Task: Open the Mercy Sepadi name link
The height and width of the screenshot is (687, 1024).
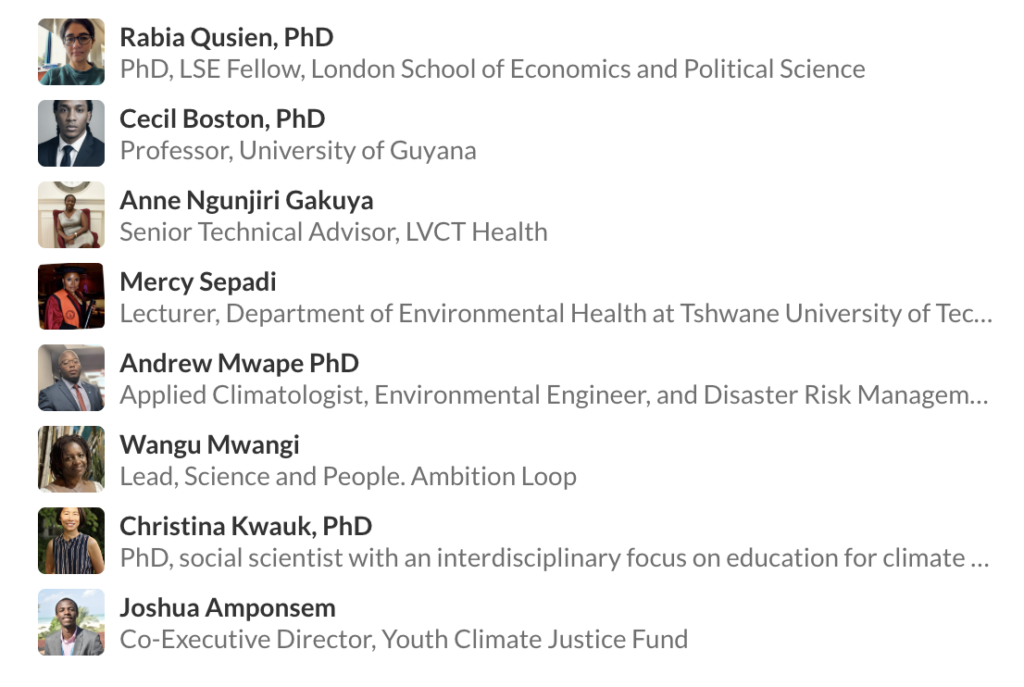Action: pos(198,282)
